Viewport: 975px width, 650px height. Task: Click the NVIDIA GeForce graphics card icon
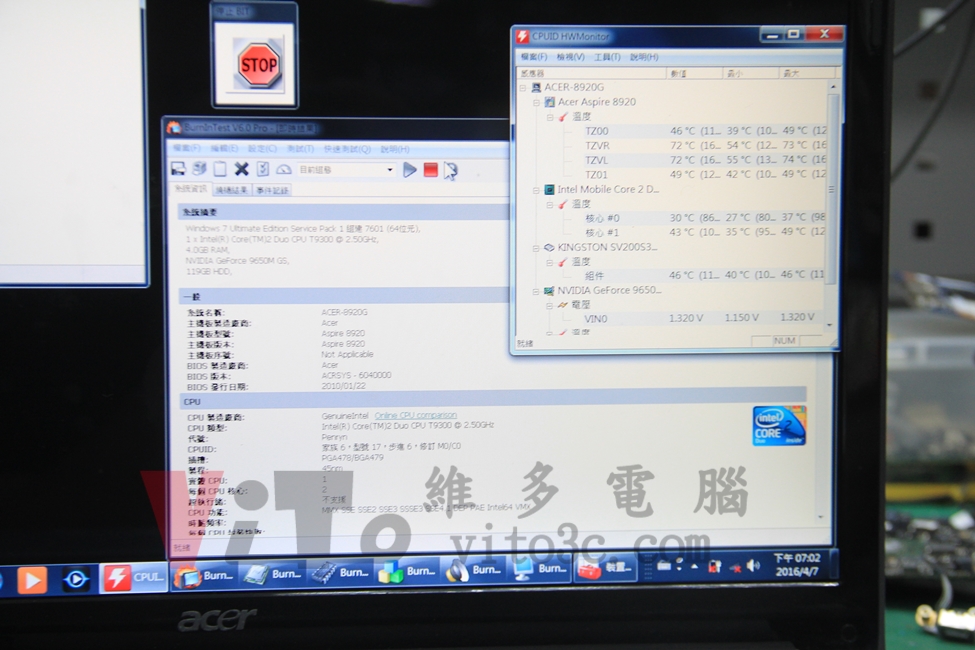click(549, 290)
